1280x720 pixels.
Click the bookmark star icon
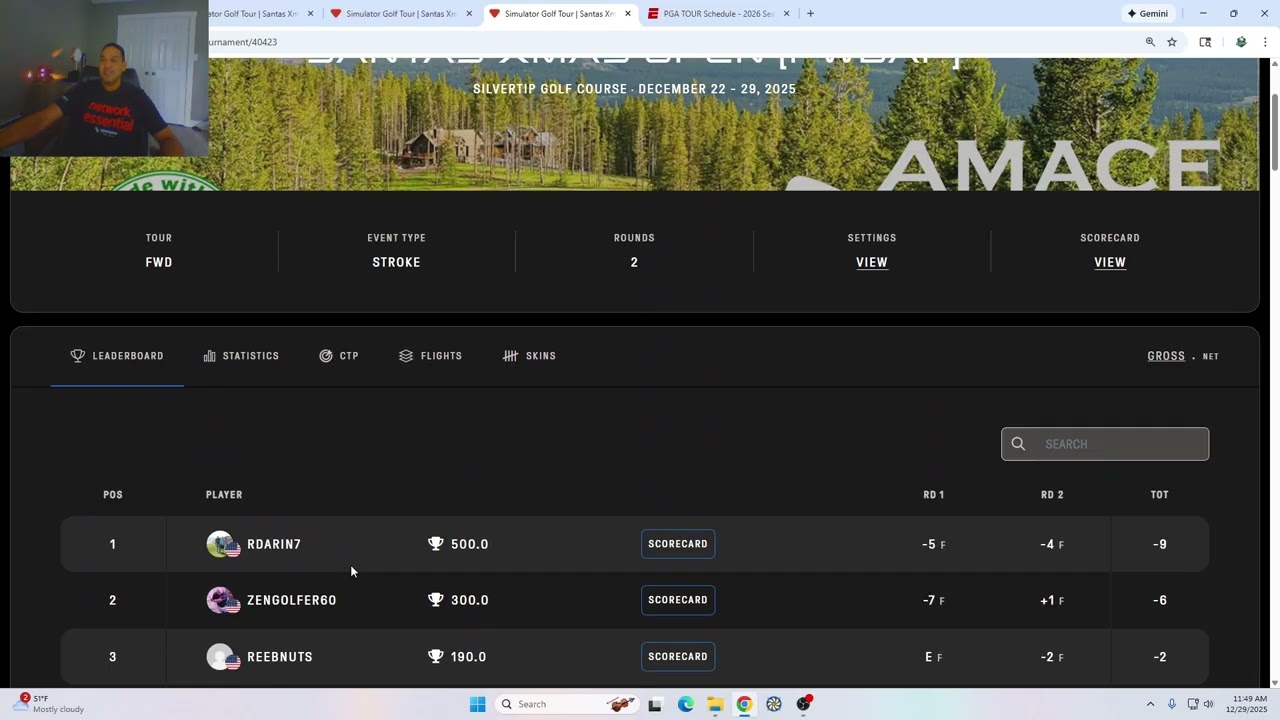pos(1172,42)
